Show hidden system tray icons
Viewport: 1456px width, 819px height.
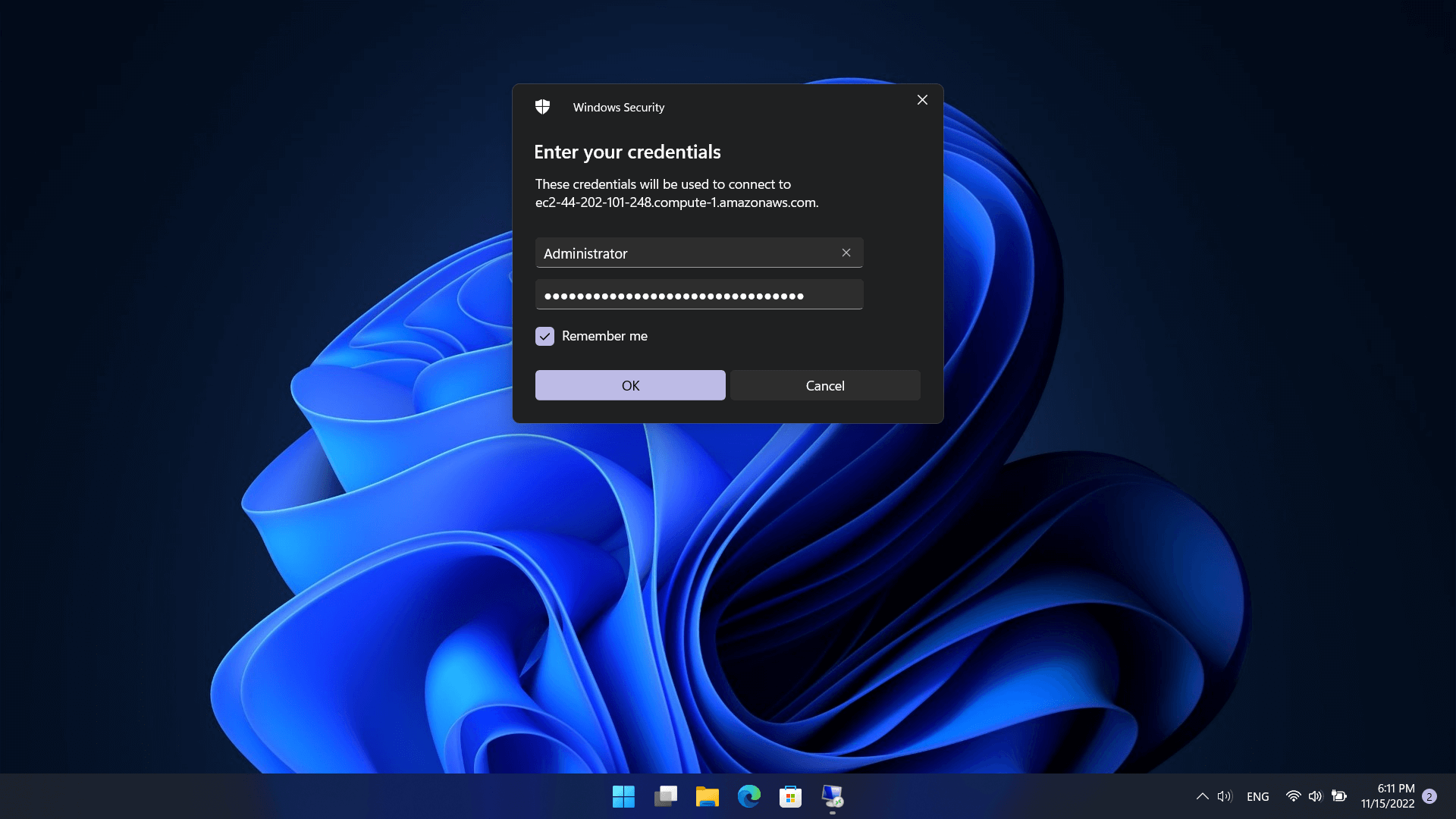(1202, 796)
